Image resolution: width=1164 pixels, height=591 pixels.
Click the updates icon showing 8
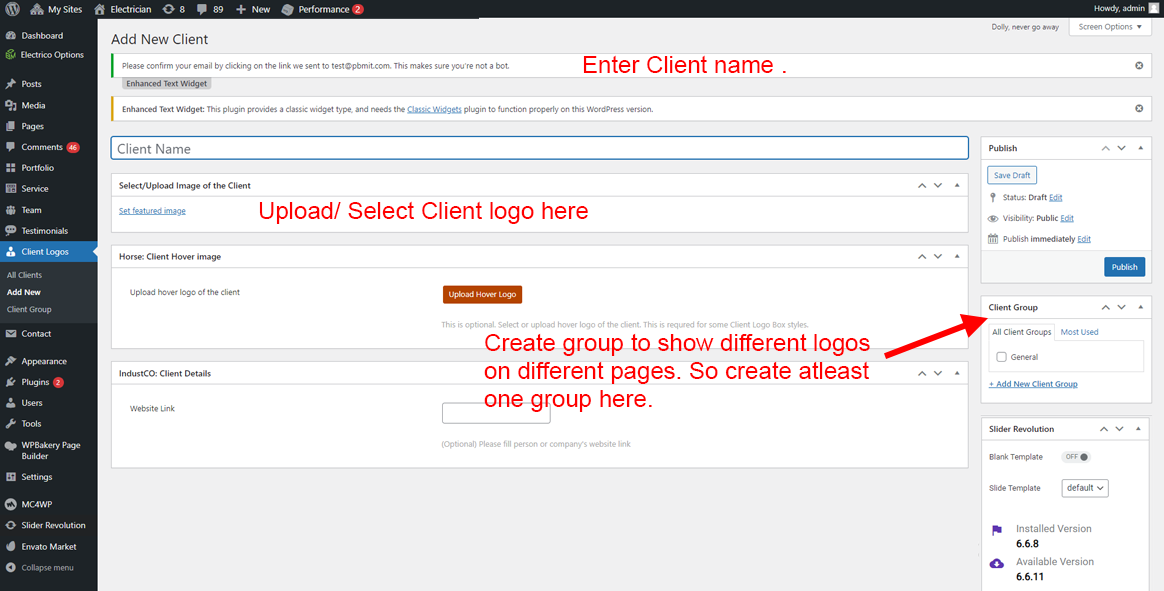click(x=168, y=9)
